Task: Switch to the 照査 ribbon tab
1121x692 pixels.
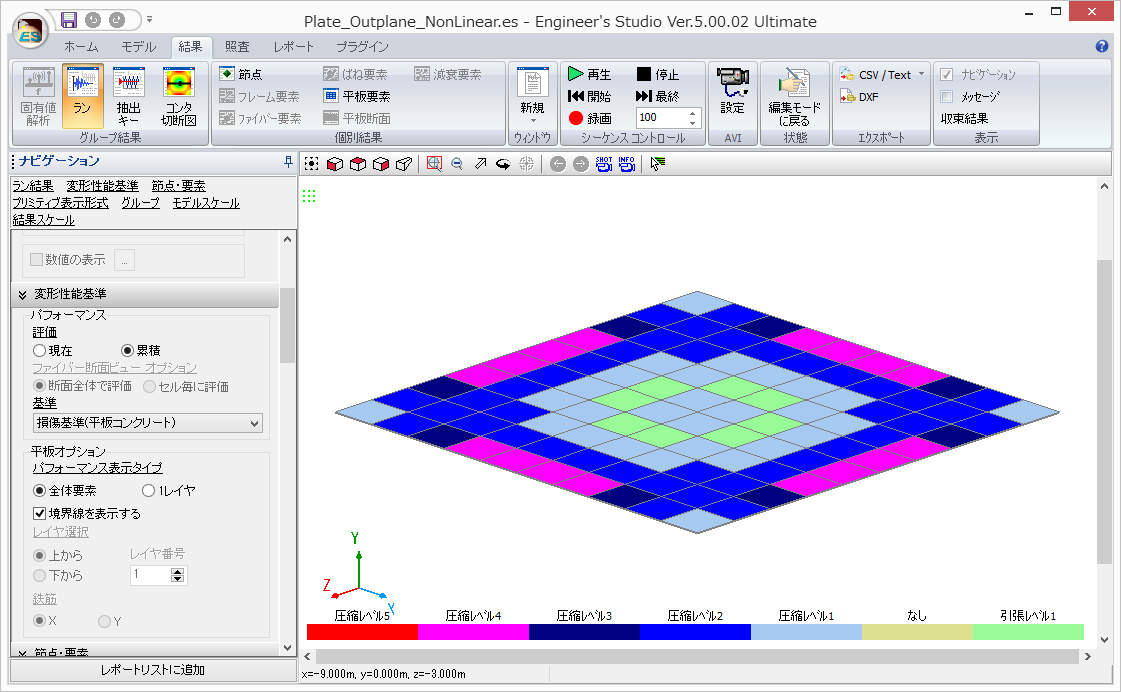Action: tap(237, 46)
